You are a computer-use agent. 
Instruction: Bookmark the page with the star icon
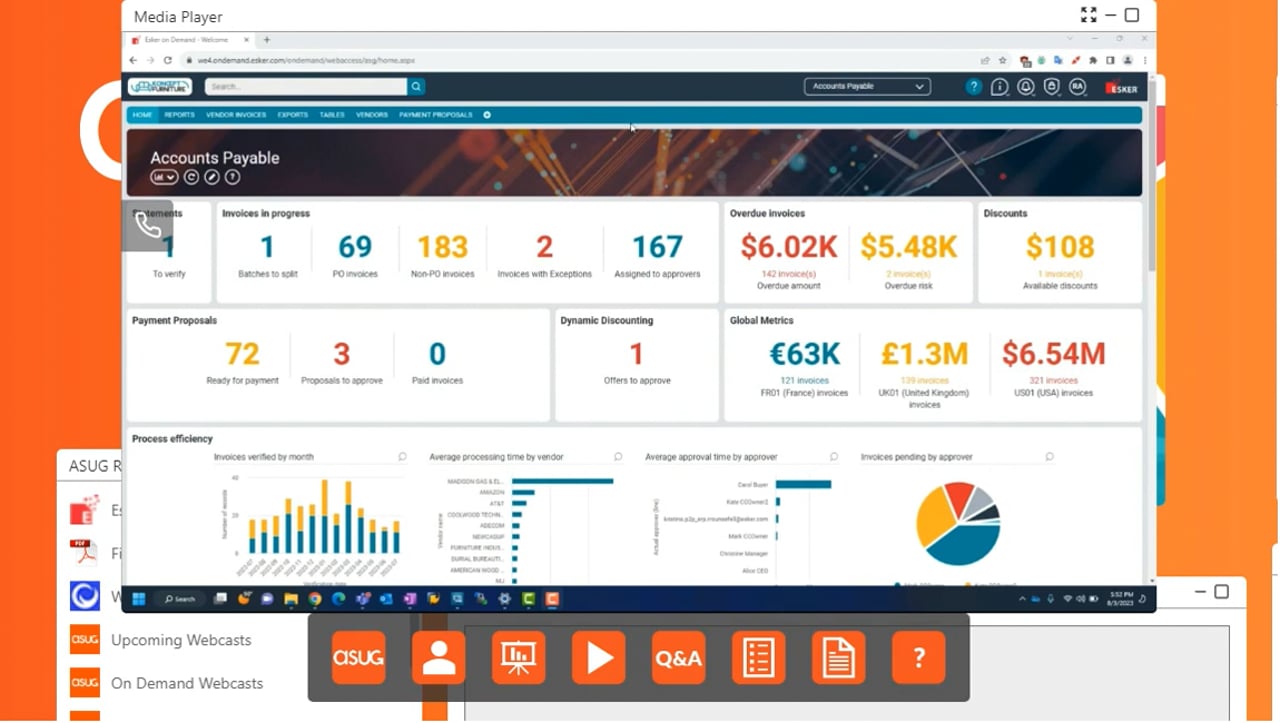tap(1002, 60)
